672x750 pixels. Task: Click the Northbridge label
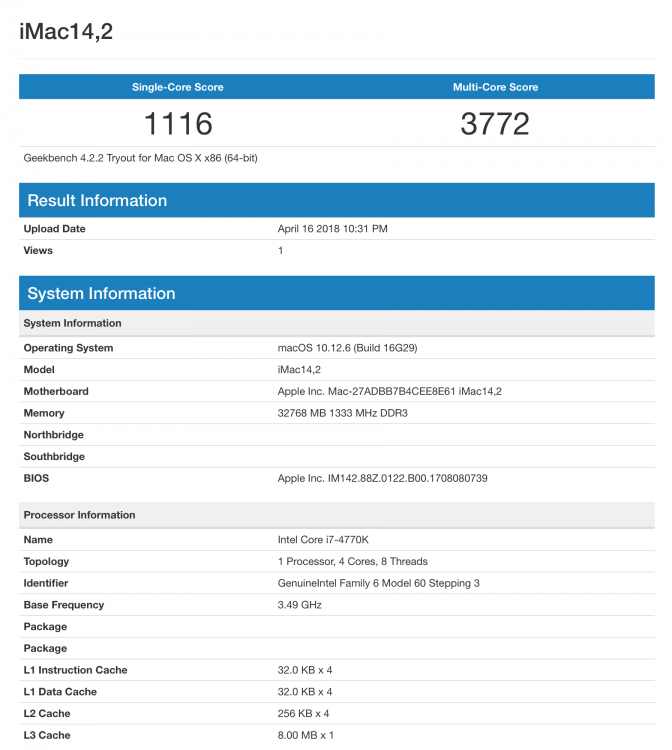tap(54, 435)
